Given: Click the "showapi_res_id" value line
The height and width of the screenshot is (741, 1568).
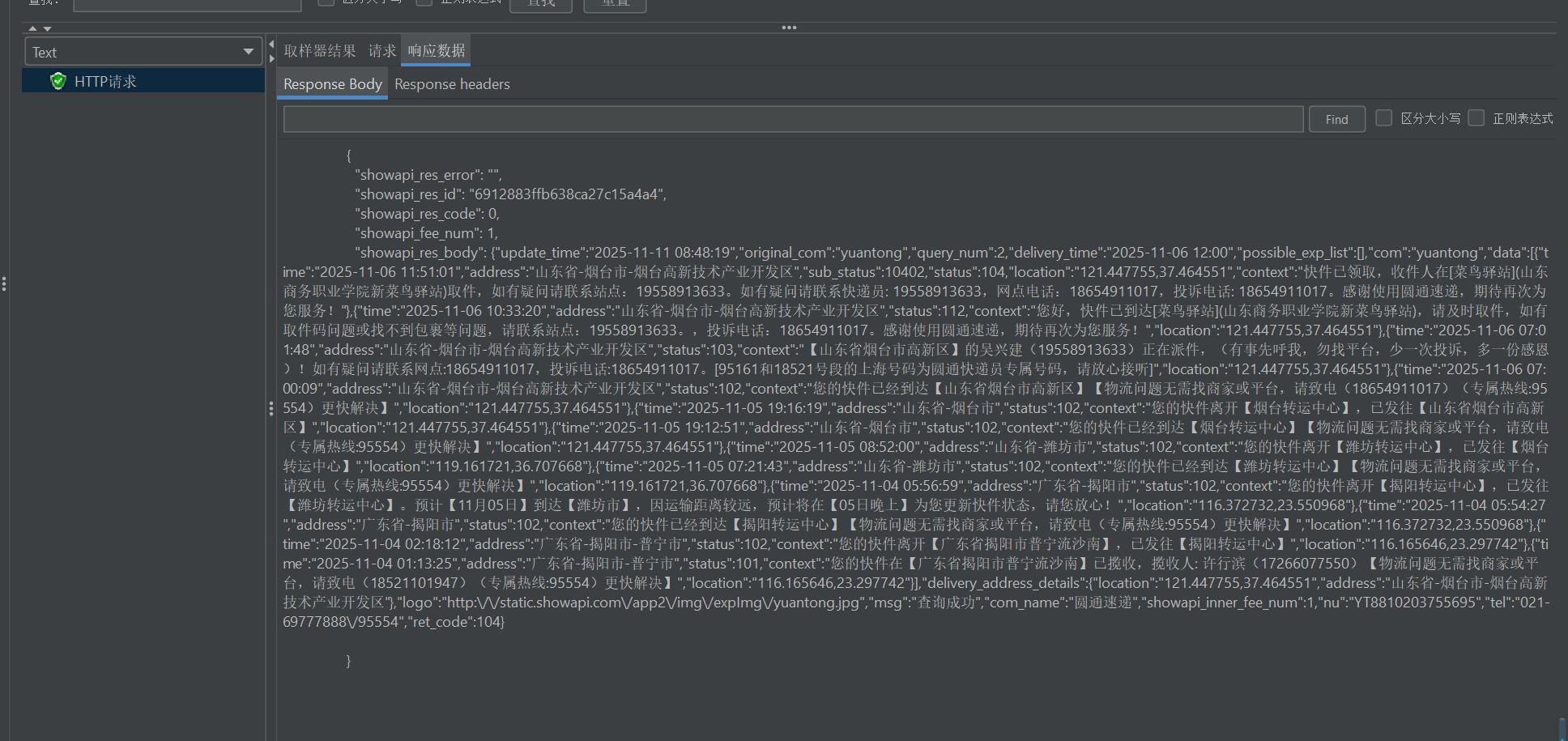Looking at the screenshot, I should (x=510, y=194).
